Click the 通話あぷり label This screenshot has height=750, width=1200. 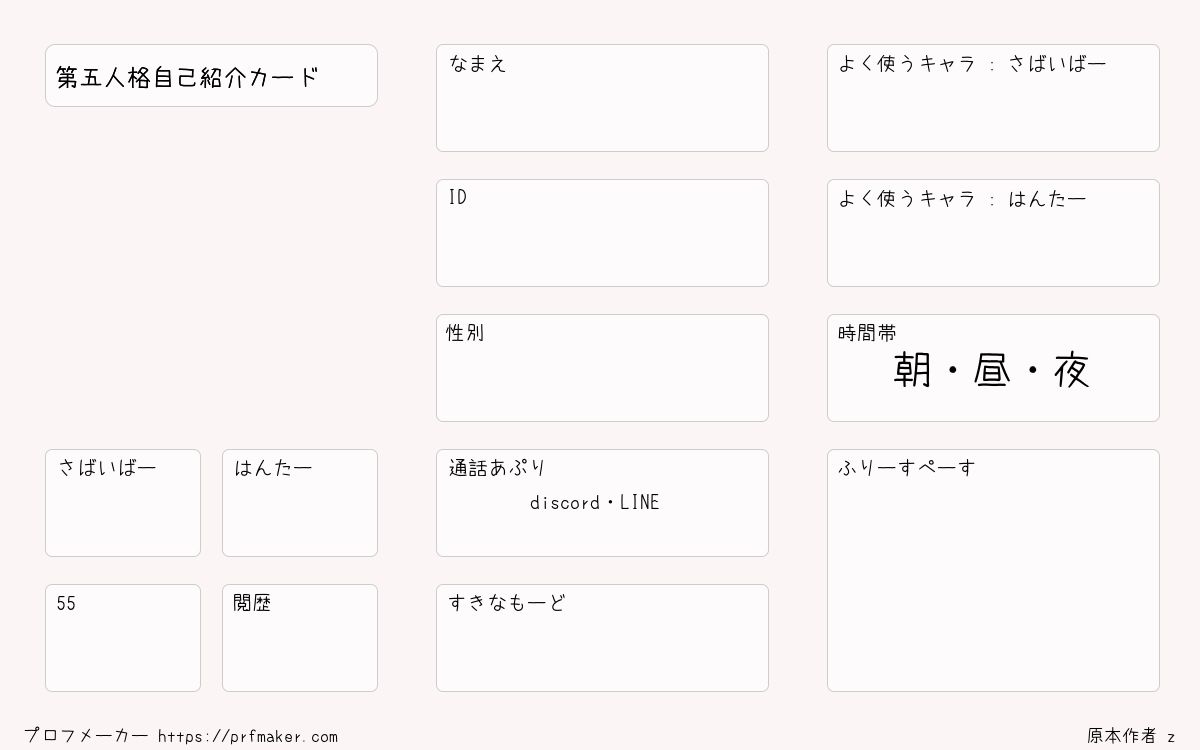497,468
